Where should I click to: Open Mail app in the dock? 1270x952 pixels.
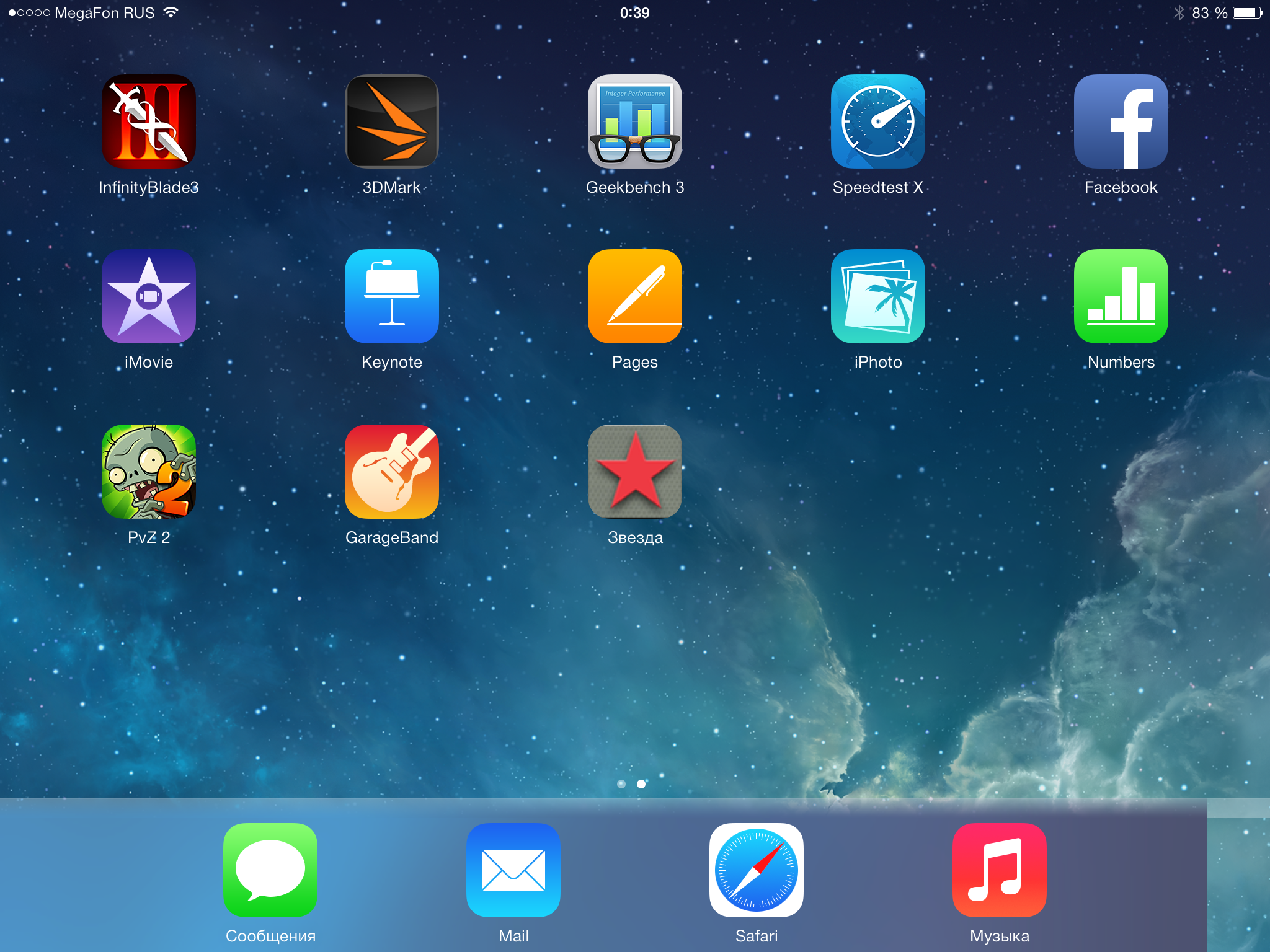pyautogui.click(x=513, y=870)
